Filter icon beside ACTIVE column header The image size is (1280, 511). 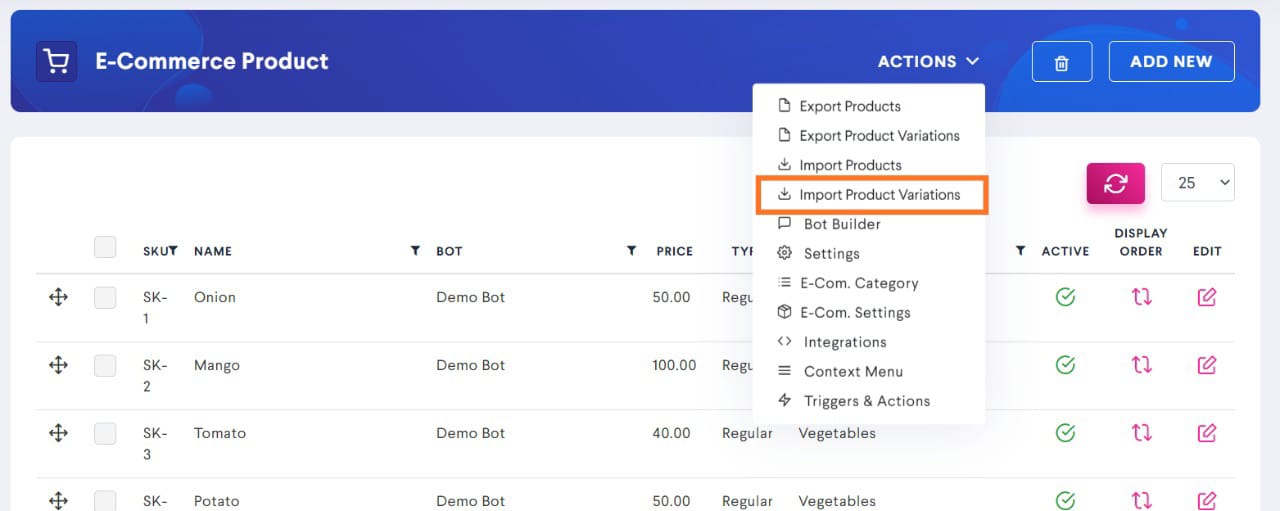[x=1020, y=251]
